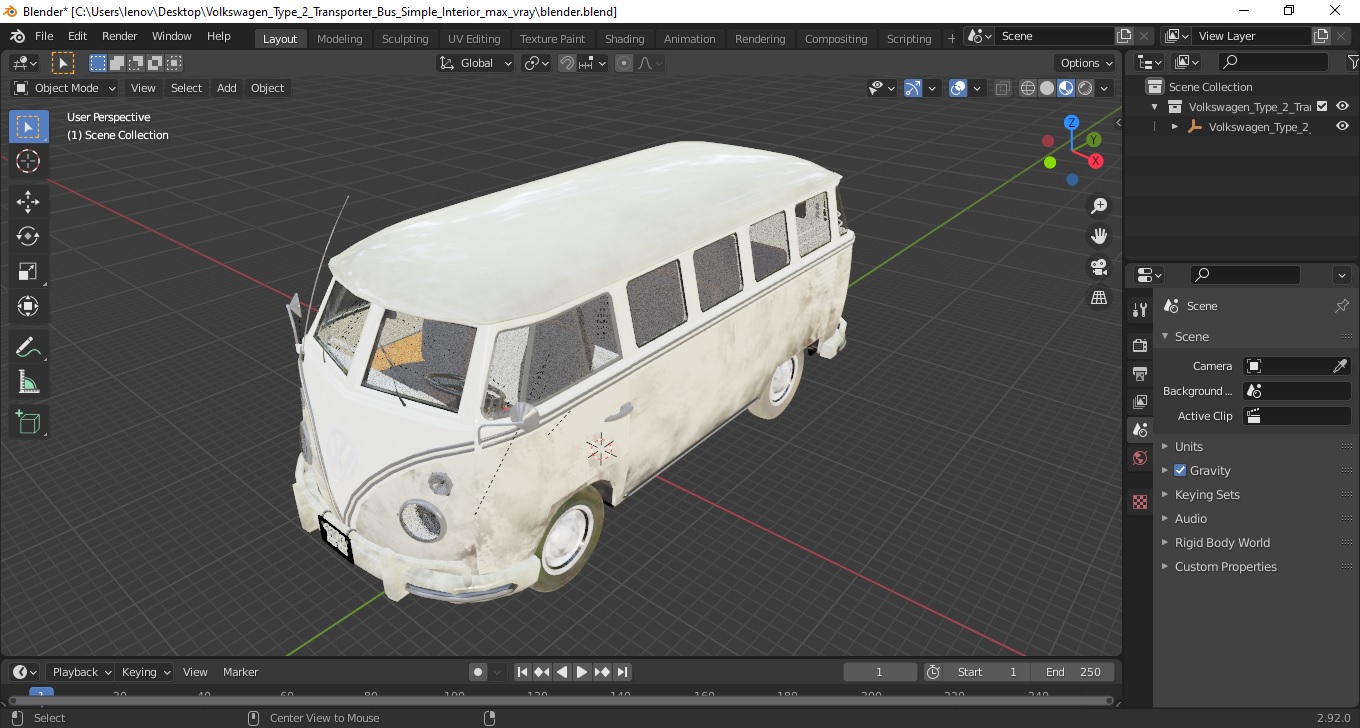Image resolution: width=1360 pixels, height=728 pixels.
Task: Toggle proportional editing button
Action: [624, 63]
